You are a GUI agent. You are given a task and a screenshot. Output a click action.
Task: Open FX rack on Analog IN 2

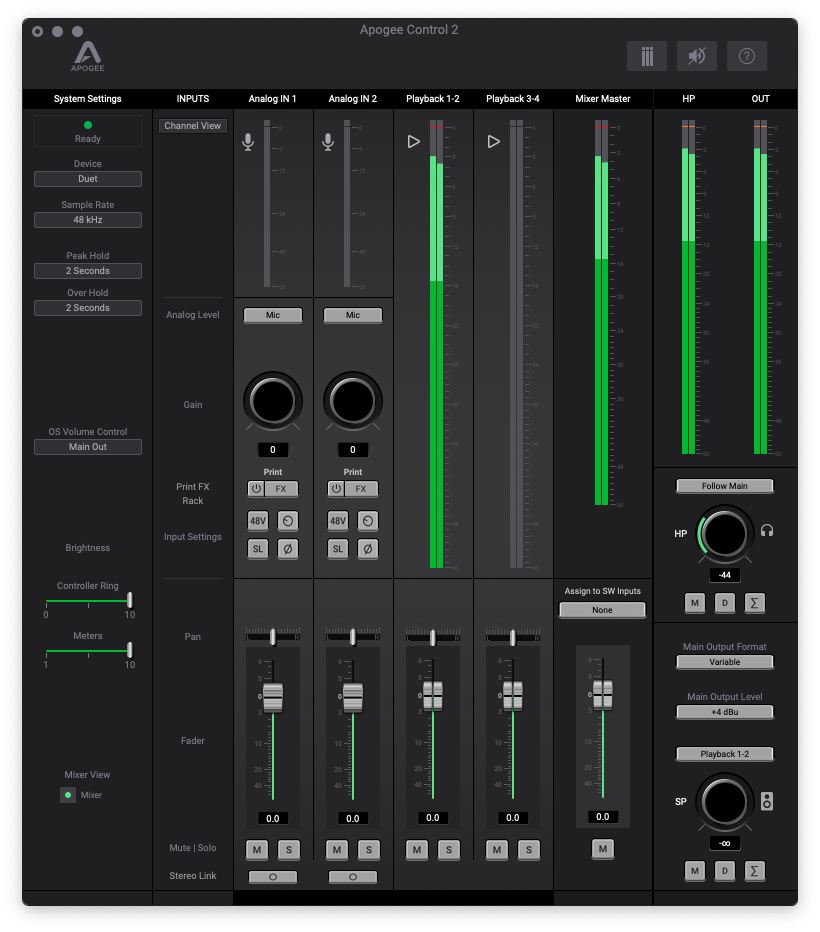pos(361,489)
